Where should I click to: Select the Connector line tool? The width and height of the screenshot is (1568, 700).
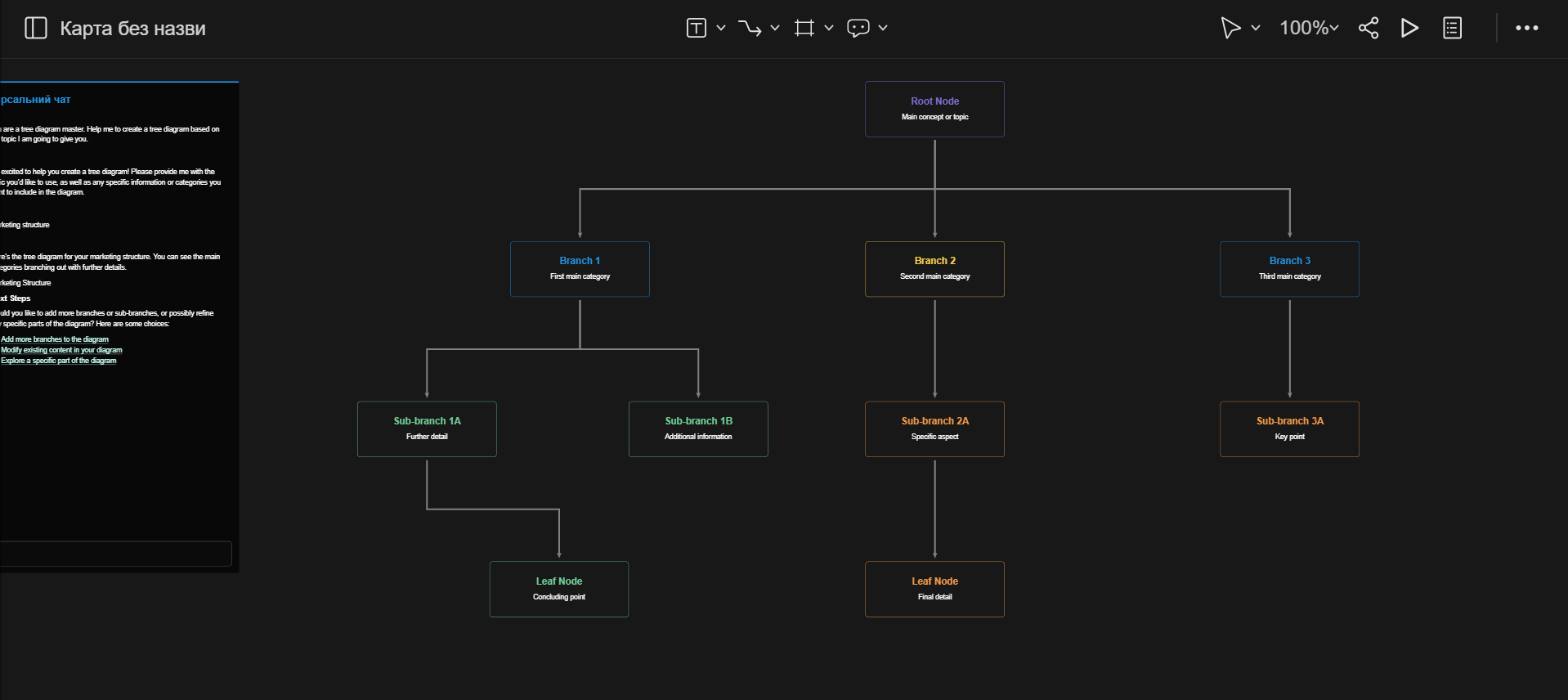pyautogui.click(x=749, y=28)
